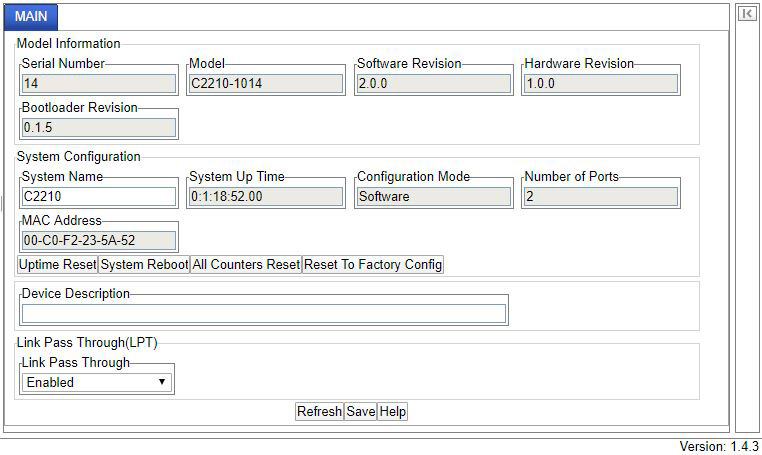Screen dimensions: 762x455
Task: Select the Software Revision field
Action: click(434, 84)
